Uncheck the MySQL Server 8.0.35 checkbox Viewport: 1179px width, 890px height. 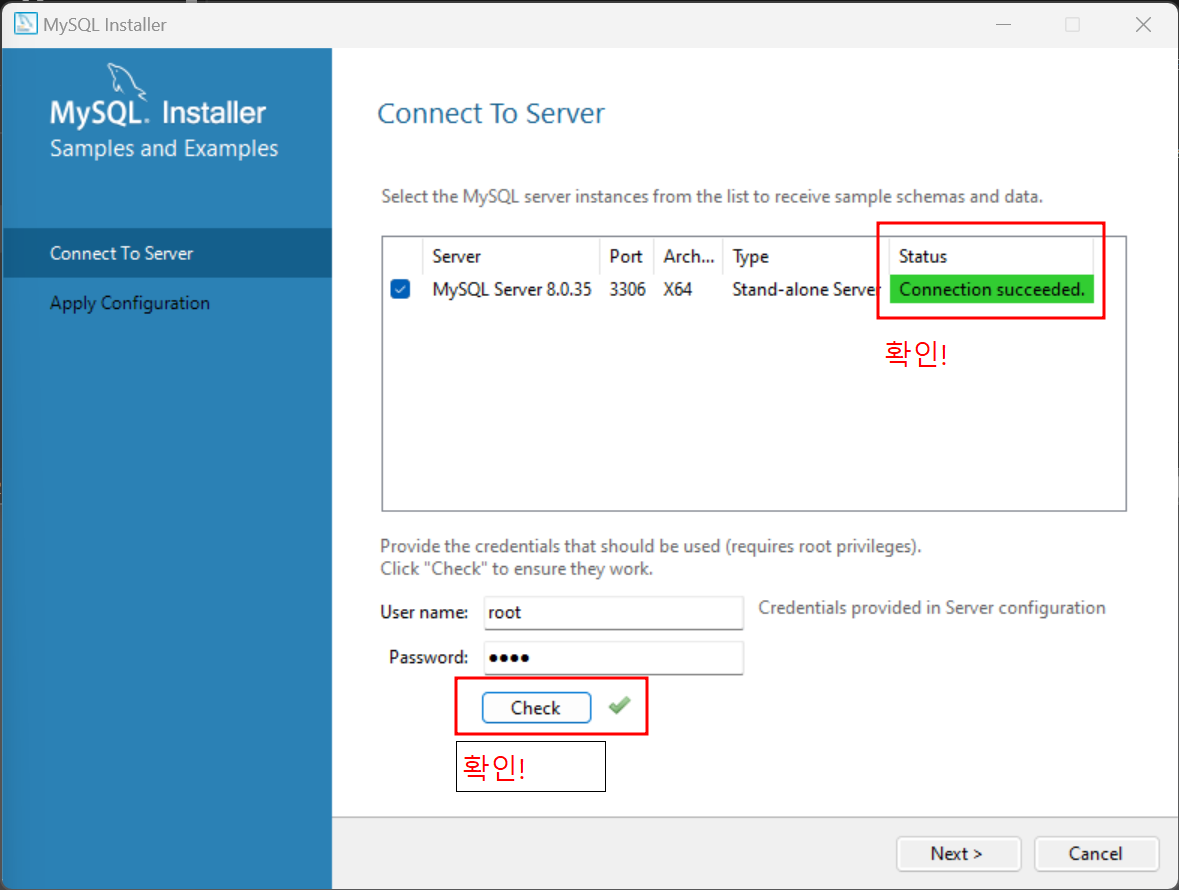[x=400, y=289]
